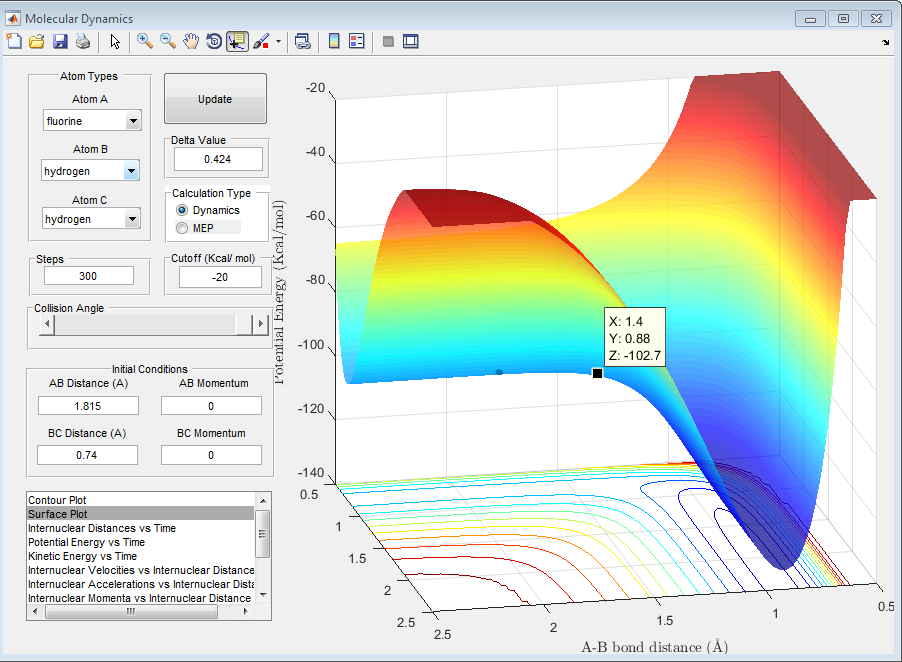The width and height of the screenshot is (902, 662).
Task: Select the MEP calculation type
Action: tap(182, 228)
